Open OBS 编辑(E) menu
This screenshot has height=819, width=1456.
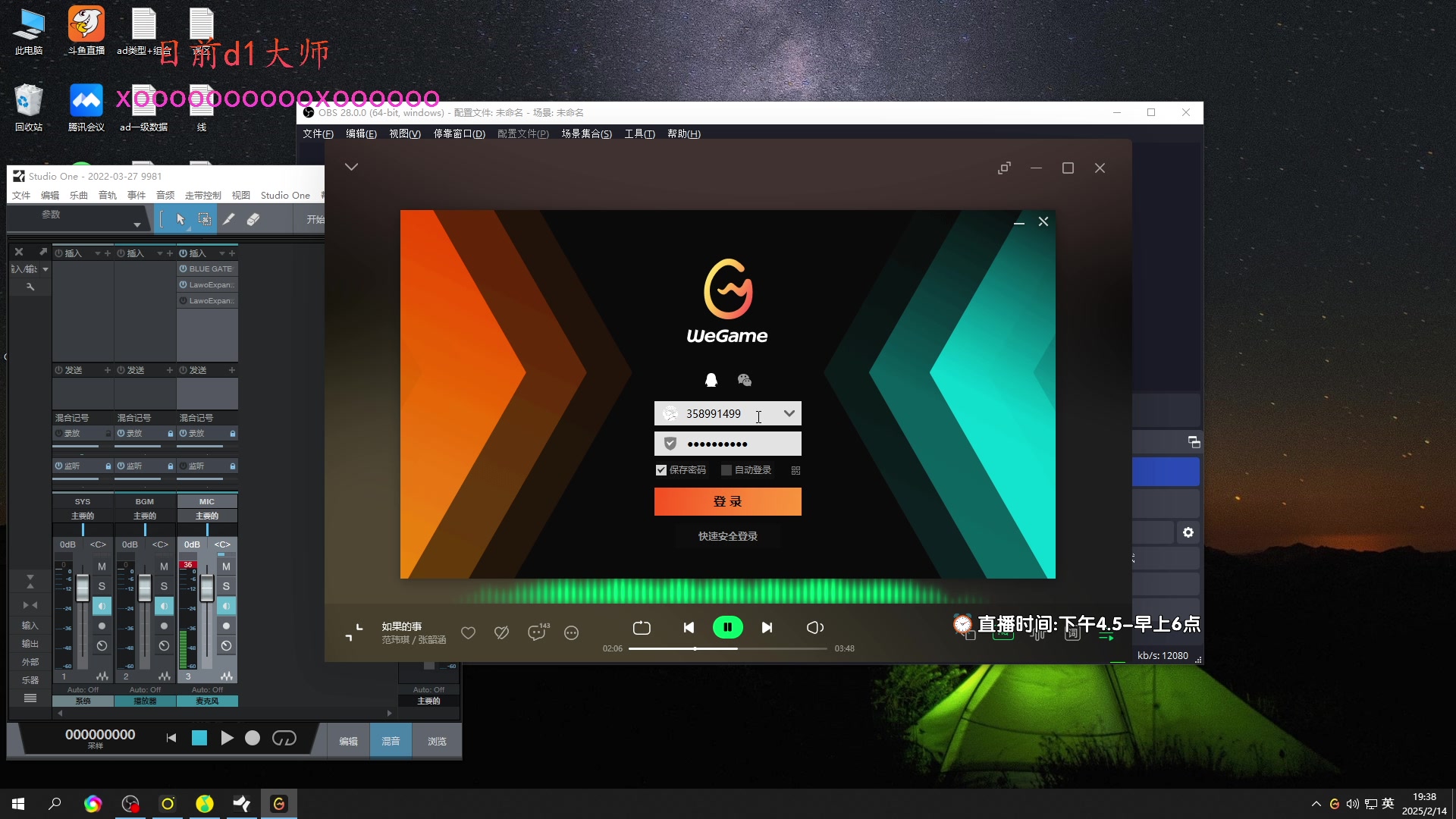click(x=361, y=133)
